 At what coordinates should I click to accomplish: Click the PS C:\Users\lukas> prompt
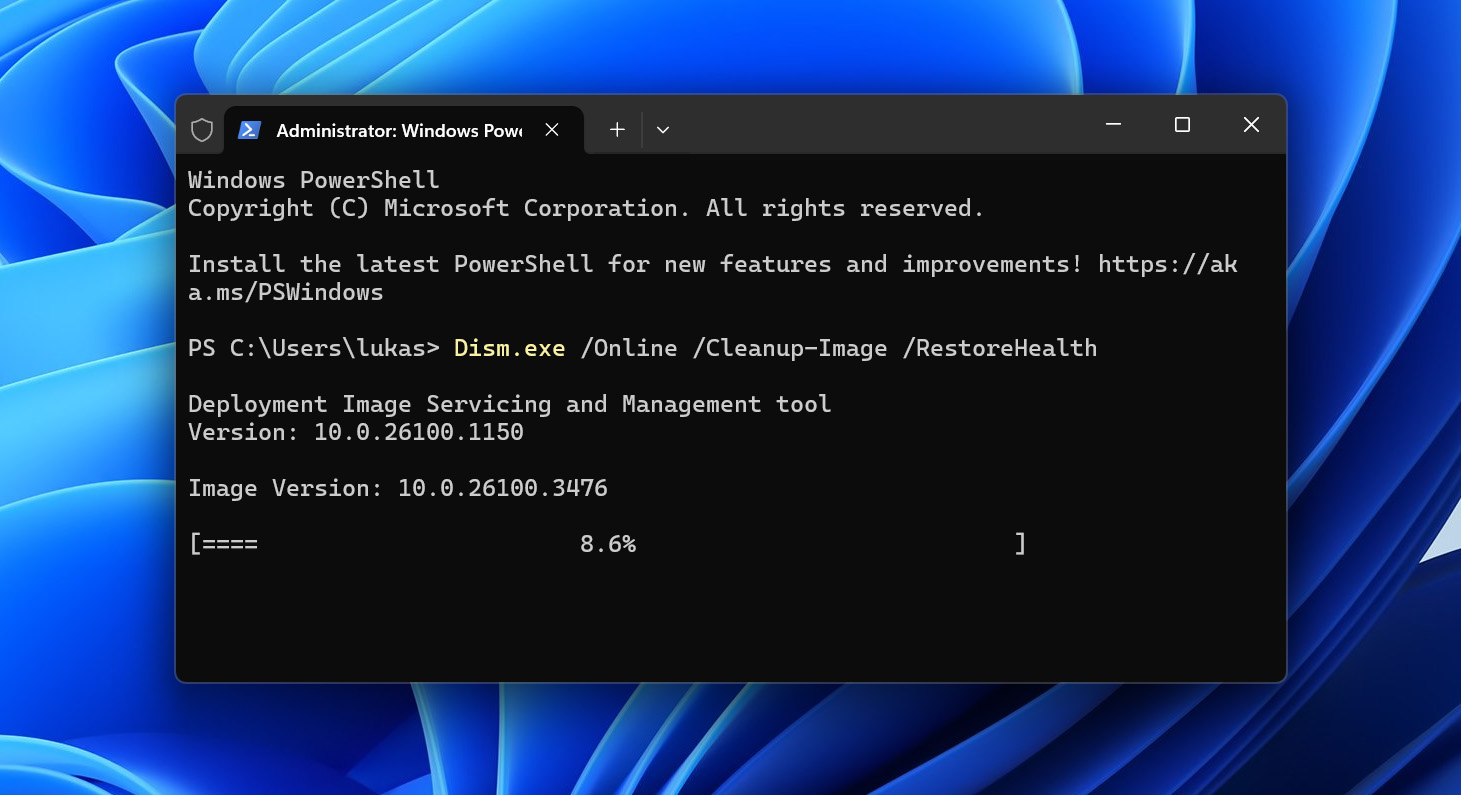tap(314, 348)
